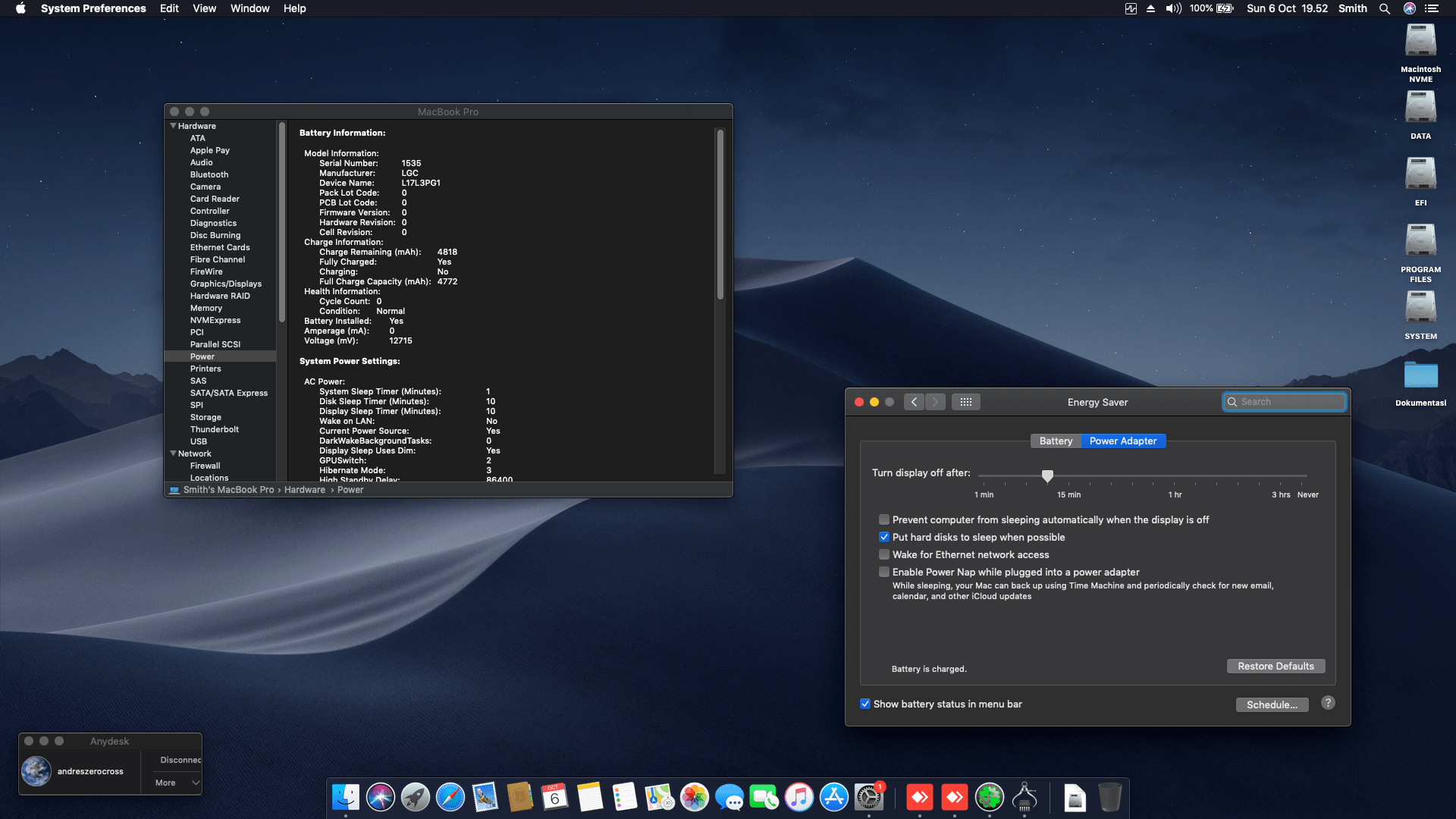Click the Show All grid icon in Energy Saver
This screenshot has width=1456, height=819.
[965, 401]
